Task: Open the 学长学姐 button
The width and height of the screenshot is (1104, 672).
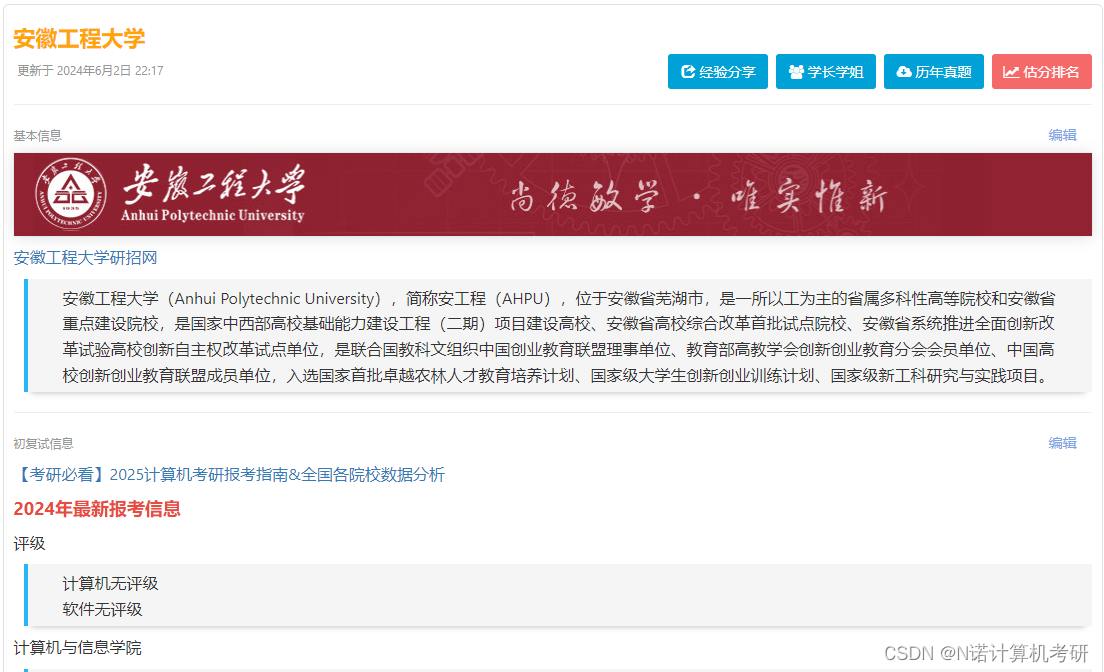Action: tap(825, 72)
